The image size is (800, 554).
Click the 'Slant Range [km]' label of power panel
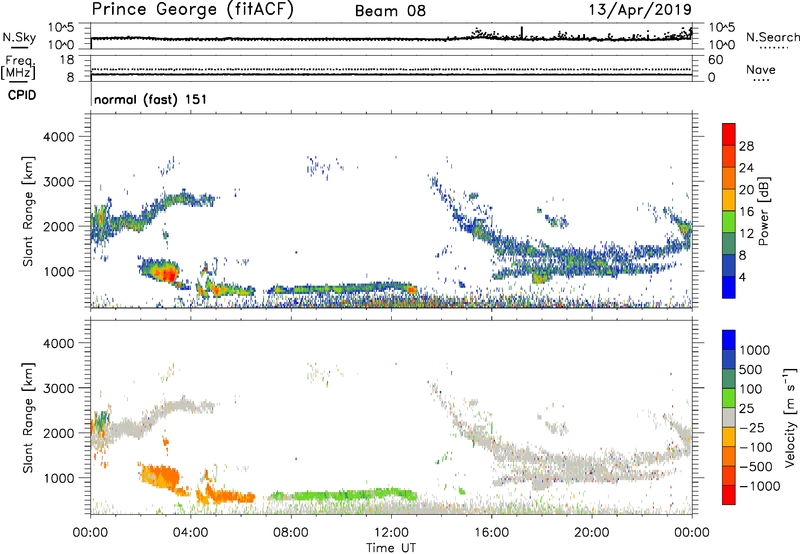[x=28, y=211]
